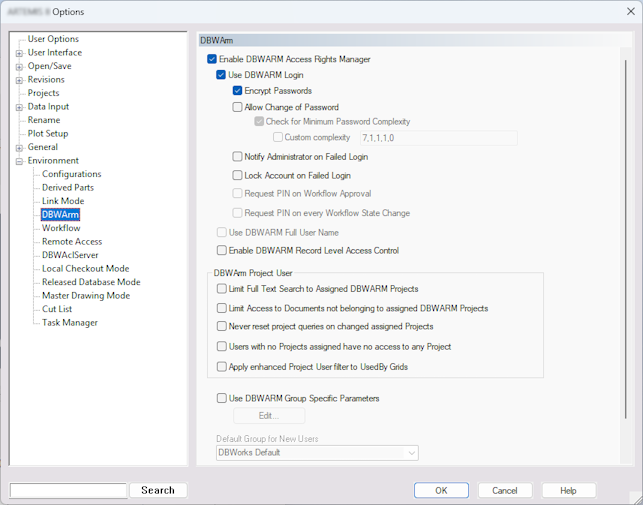
Task: Click the Help button
Action: coord(568,490)
